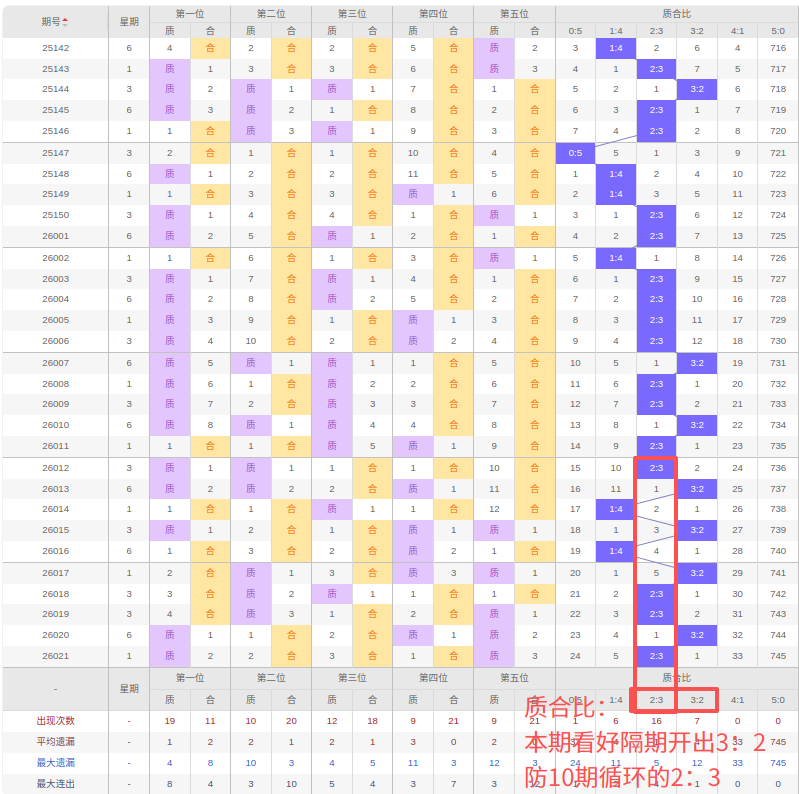Select the top 第五位 header tab
799x794 pixels.
(514, 14)
